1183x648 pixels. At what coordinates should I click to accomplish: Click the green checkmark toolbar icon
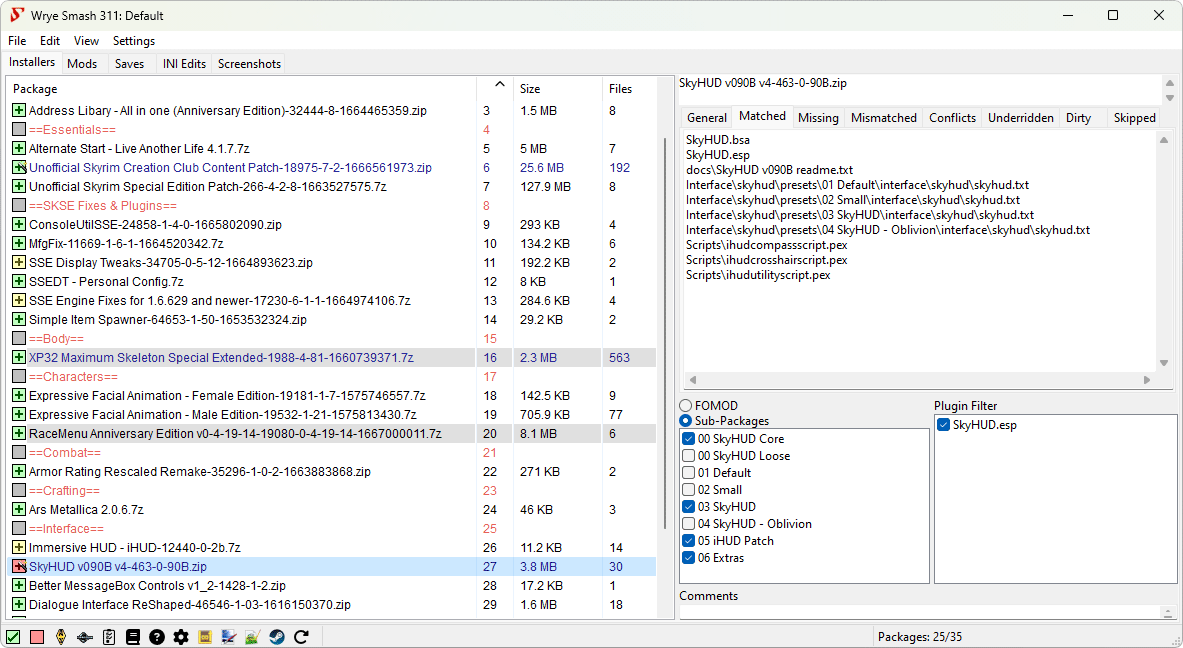[x=13, y=637]
